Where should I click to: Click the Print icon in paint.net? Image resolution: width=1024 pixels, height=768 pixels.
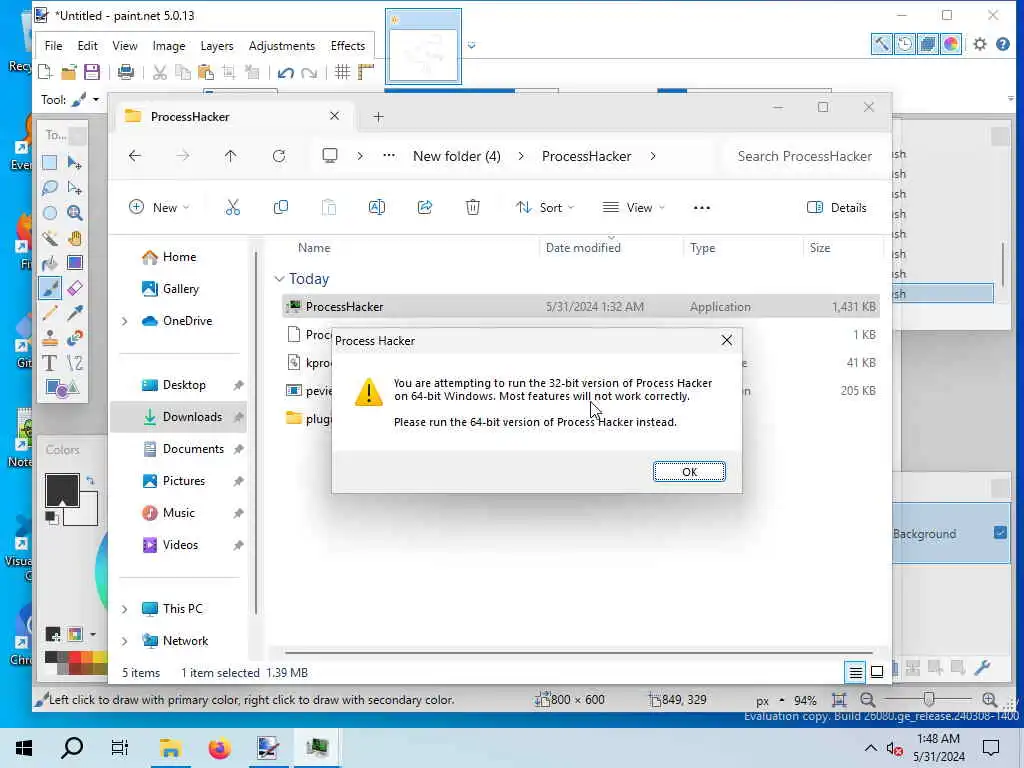[125, 72]
